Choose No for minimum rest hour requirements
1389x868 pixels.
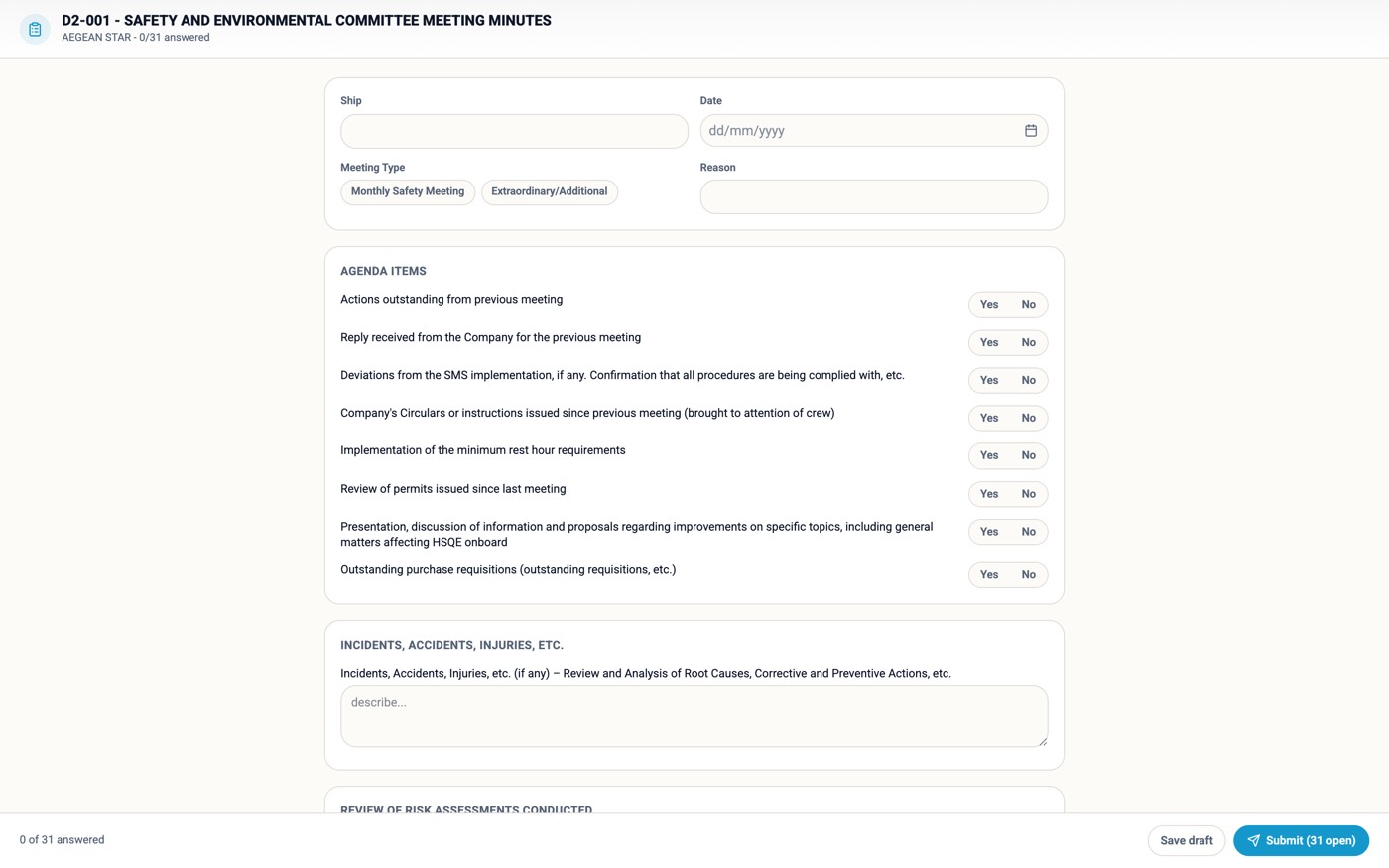coord(1028,455)
